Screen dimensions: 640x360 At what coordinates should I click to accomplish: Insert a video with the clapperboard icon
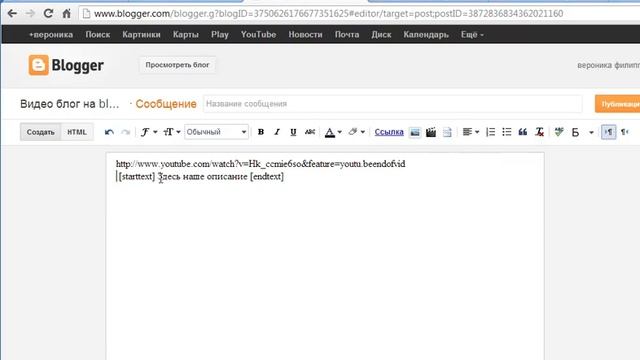(x=431, y=132)
